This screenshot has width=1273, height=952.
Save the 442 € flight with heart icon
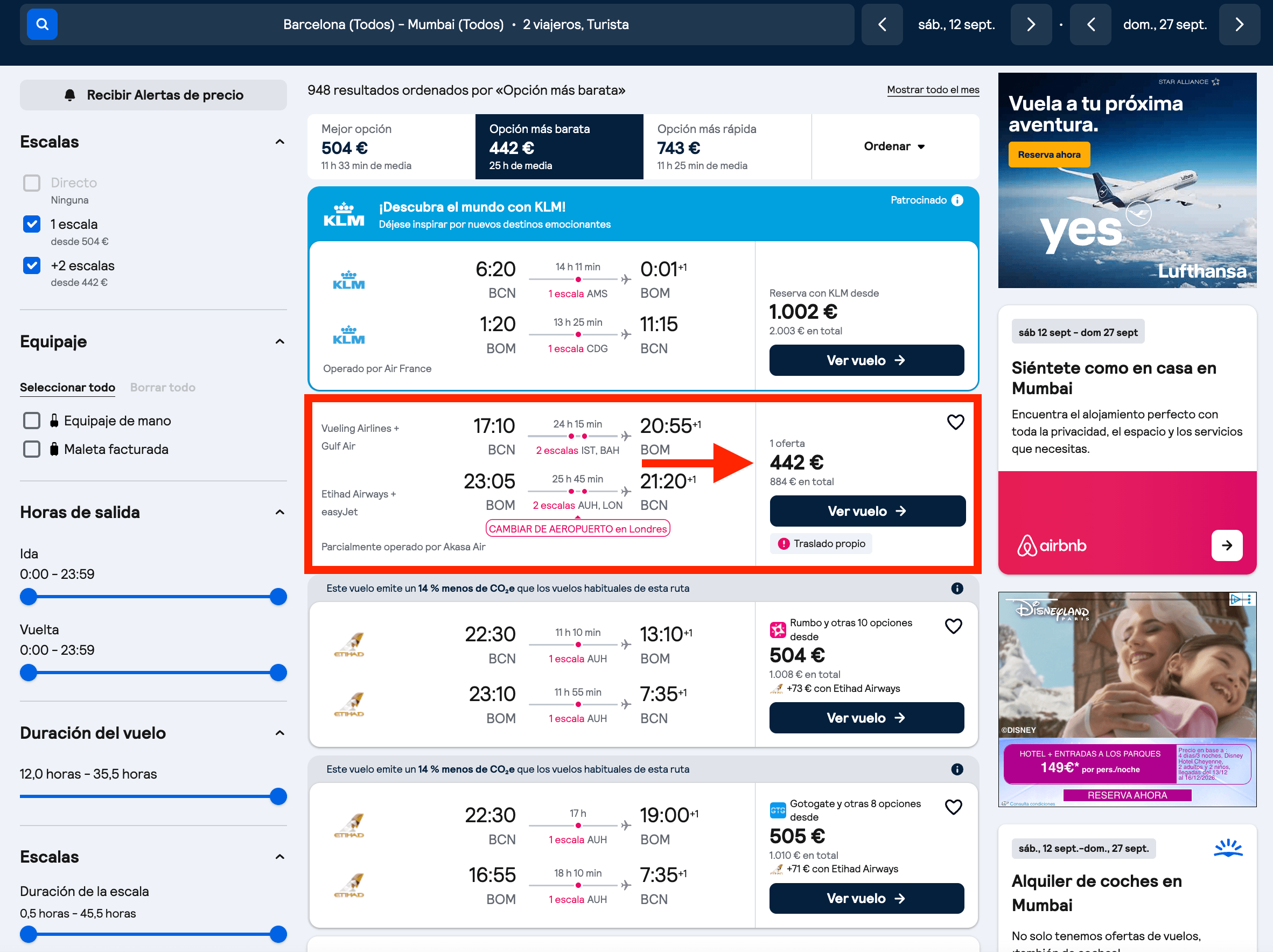pos(955,422)
